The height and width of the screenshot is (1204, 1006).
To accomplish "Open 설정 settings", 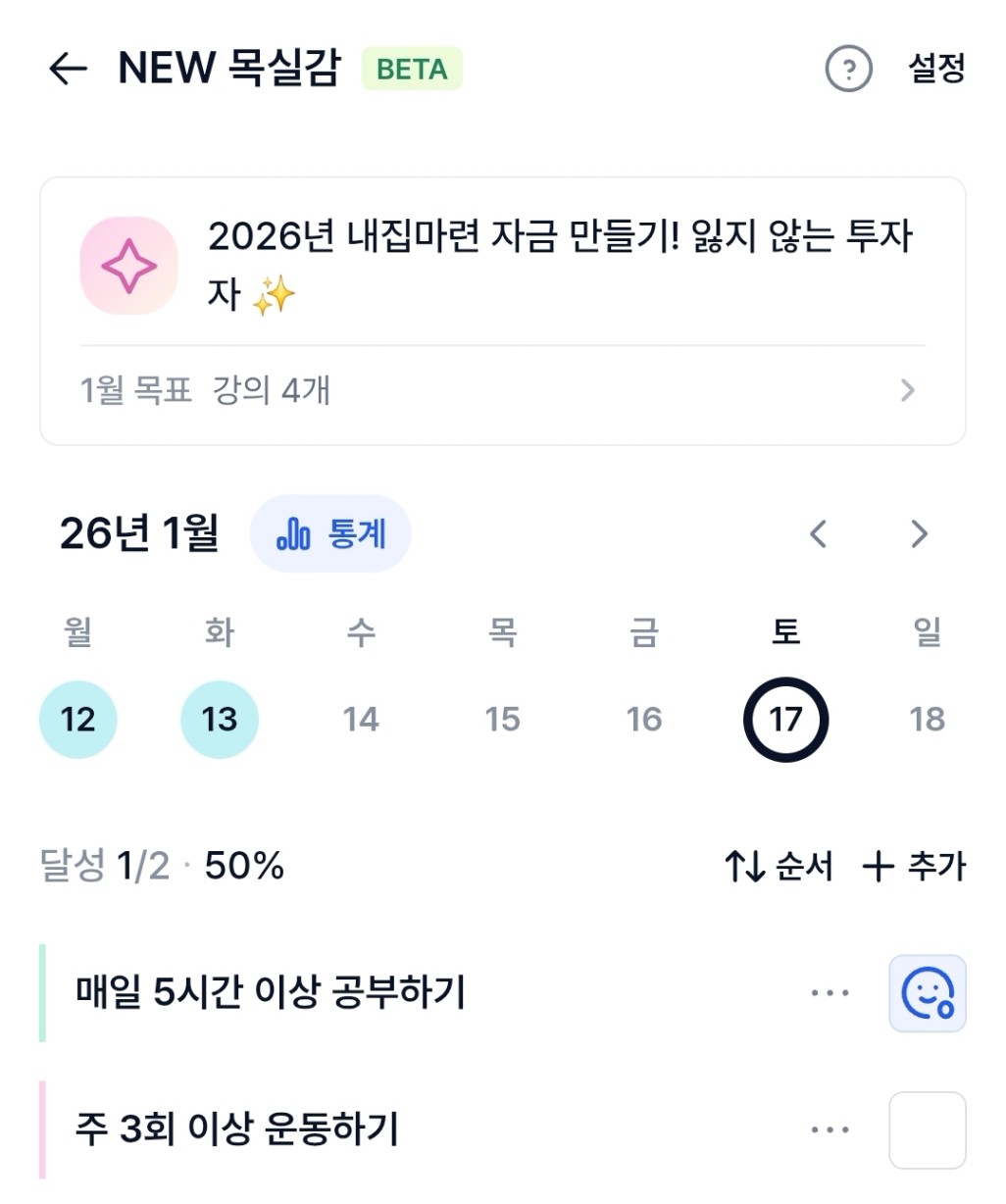I will click(x=936, y=69).
